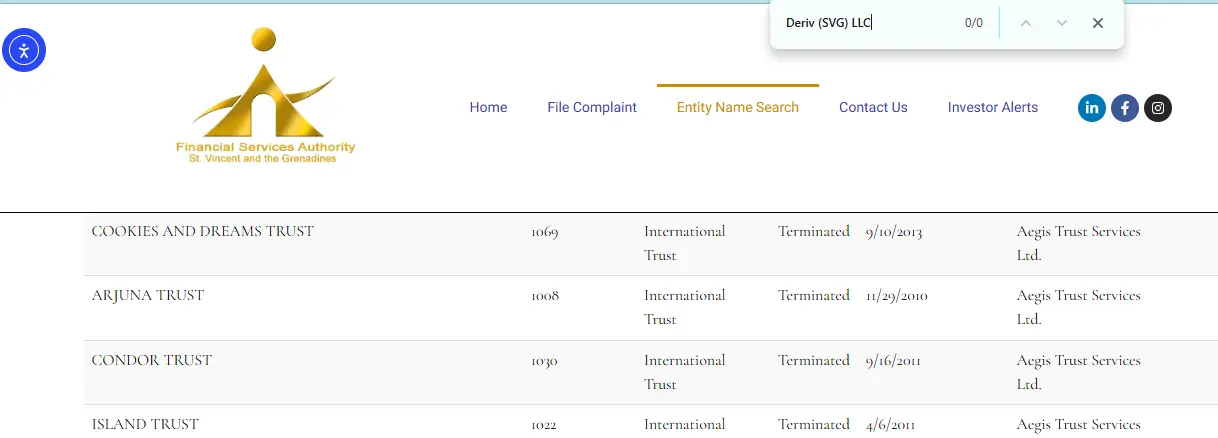Click International Trust type in ARJUNA TRUST row

[685, 307]
